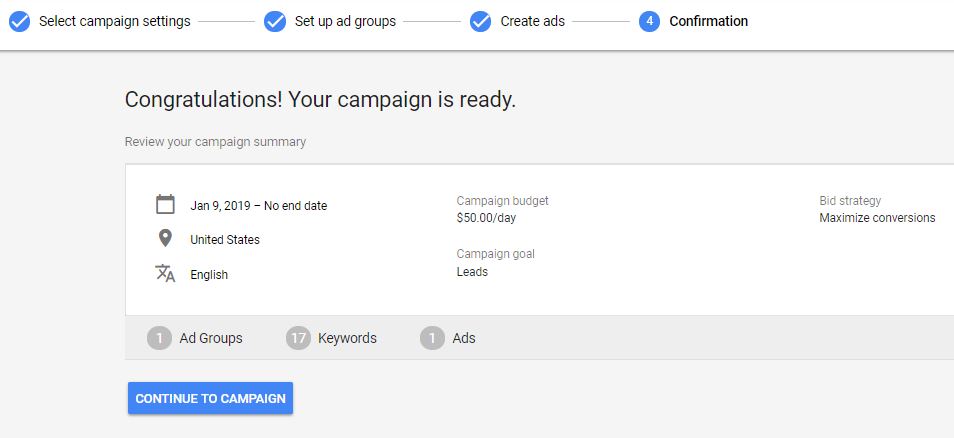Select the United States location text
This screenshot has width=954, height=438.
click(225, 240)
